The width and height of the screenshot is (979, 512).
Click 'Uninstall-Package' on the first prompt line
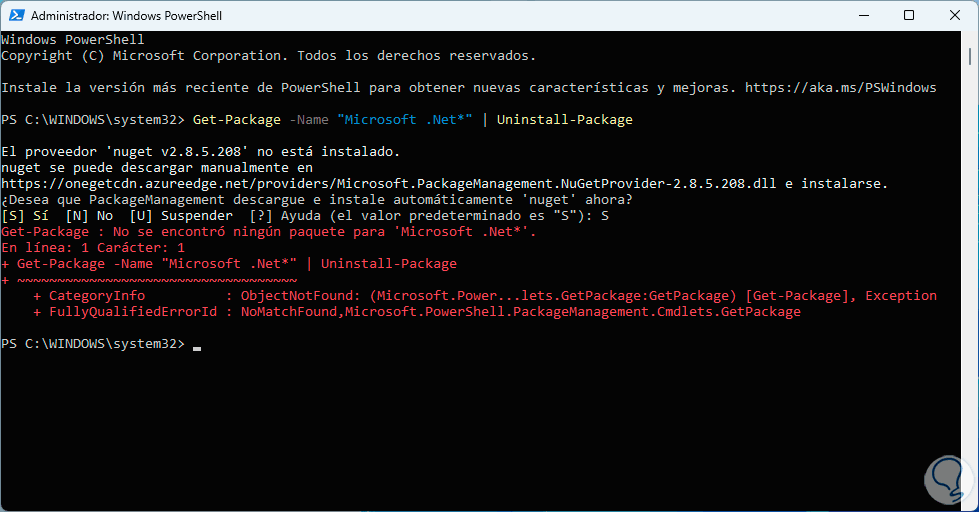click(x=564, y=120)
